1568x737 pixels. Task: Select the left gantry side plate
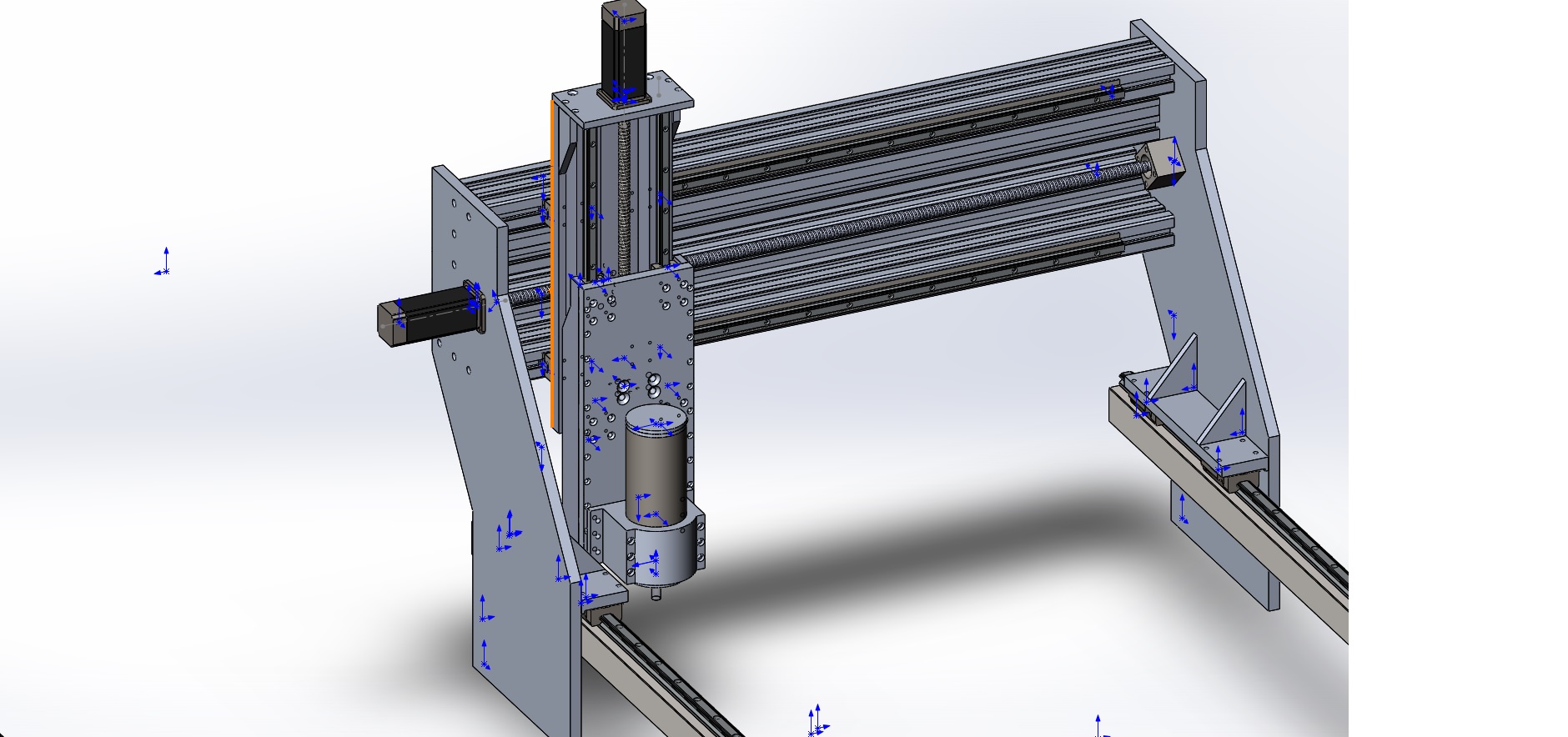(507, 450)
